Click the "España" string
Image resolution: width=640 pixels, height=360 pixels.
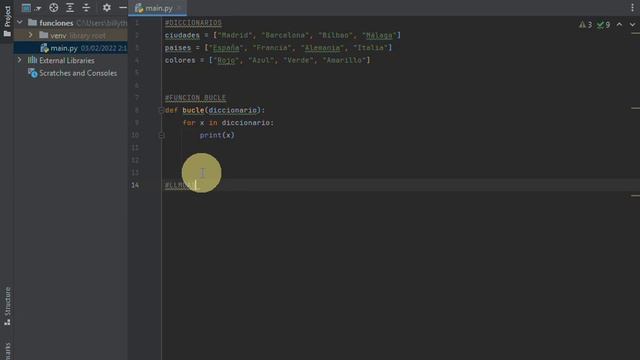point(226,48)
